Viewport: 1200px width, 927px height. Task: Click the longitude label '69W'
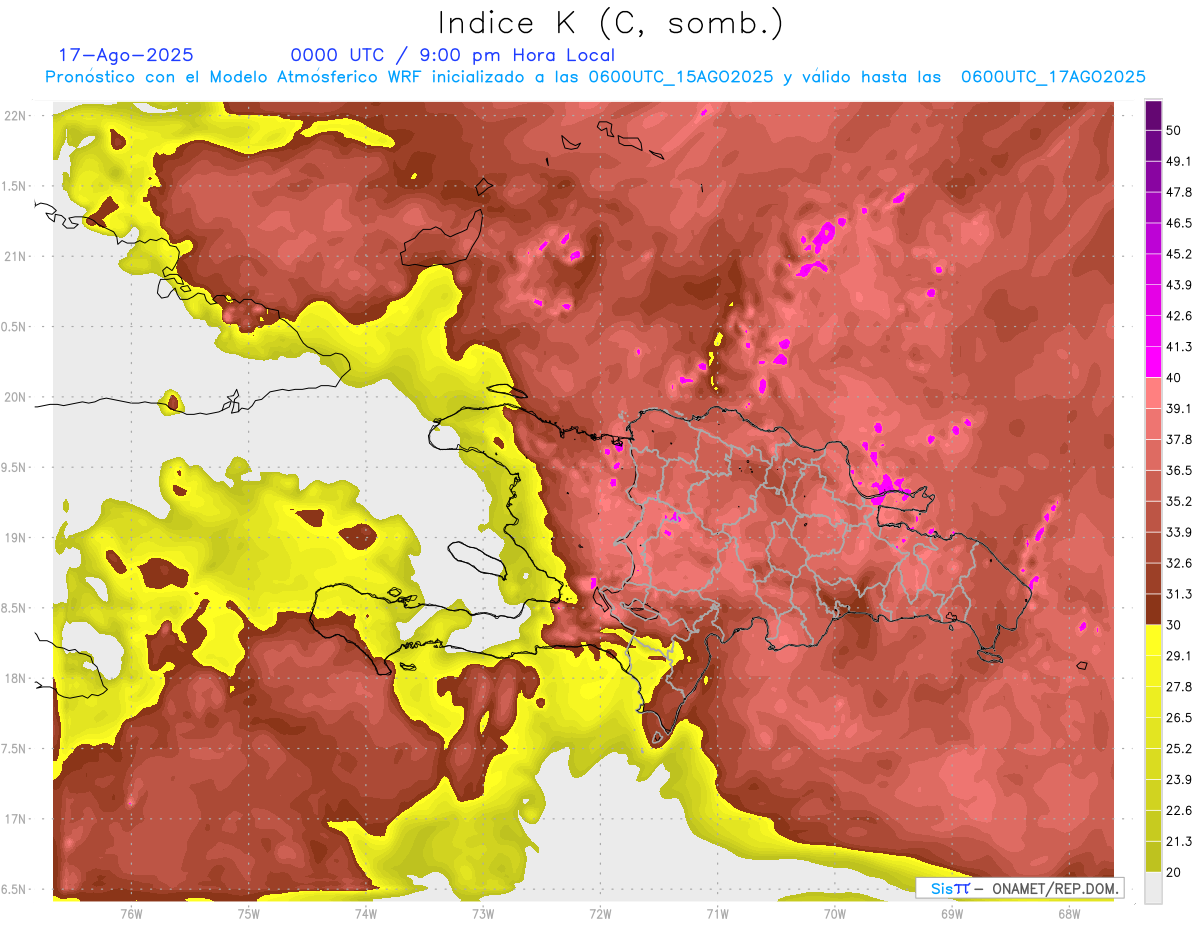tap(952, 914)
